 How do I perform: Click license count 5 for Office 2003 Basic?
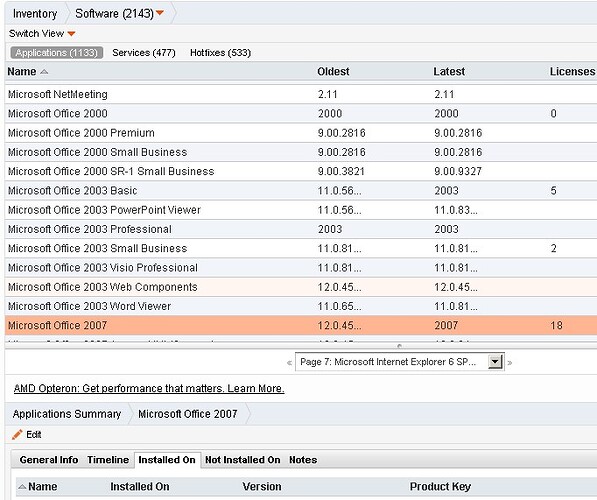554,190
